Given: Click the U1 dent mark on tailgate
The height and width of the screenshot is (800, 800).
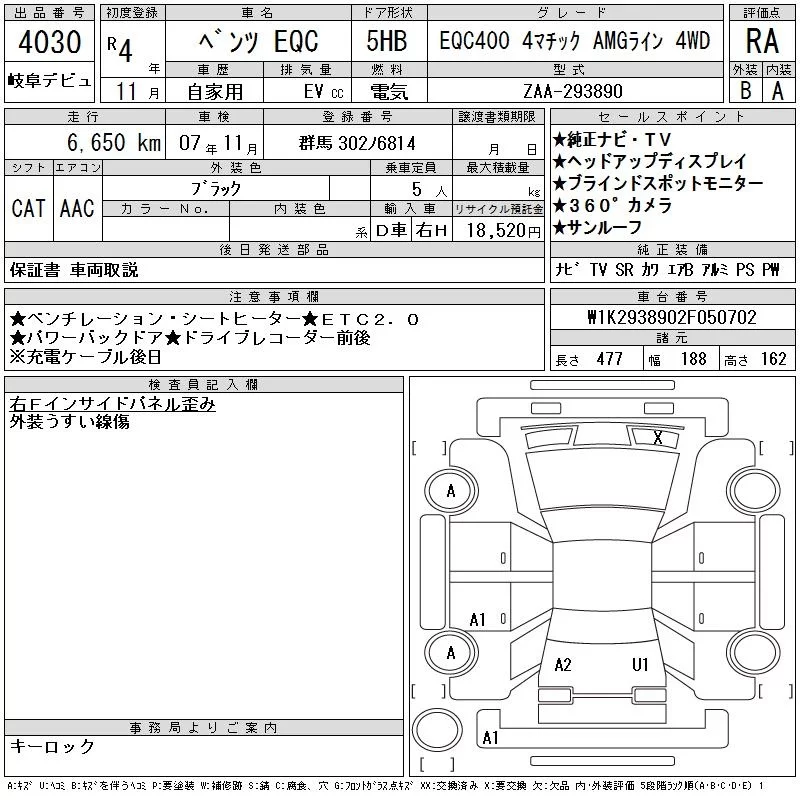Looking at the screenshot, I should click(640, 665).
